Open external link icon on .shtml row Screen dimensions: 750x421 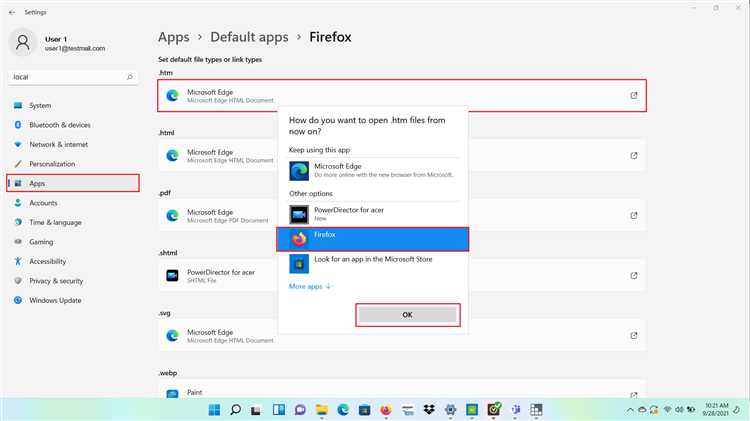click(634, 276)
